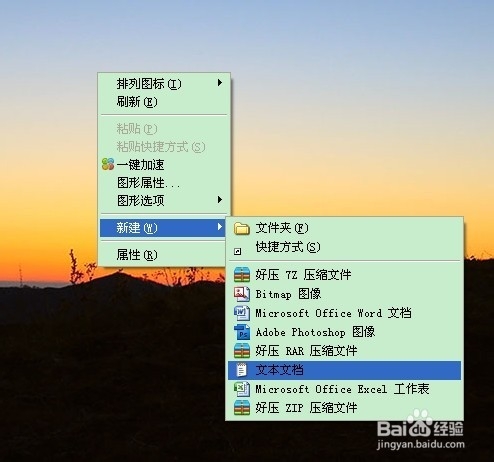The height and width of the screenshot is (462, 494).
Task: Click the Excel worksheet icon
Action: pos(242,389)
